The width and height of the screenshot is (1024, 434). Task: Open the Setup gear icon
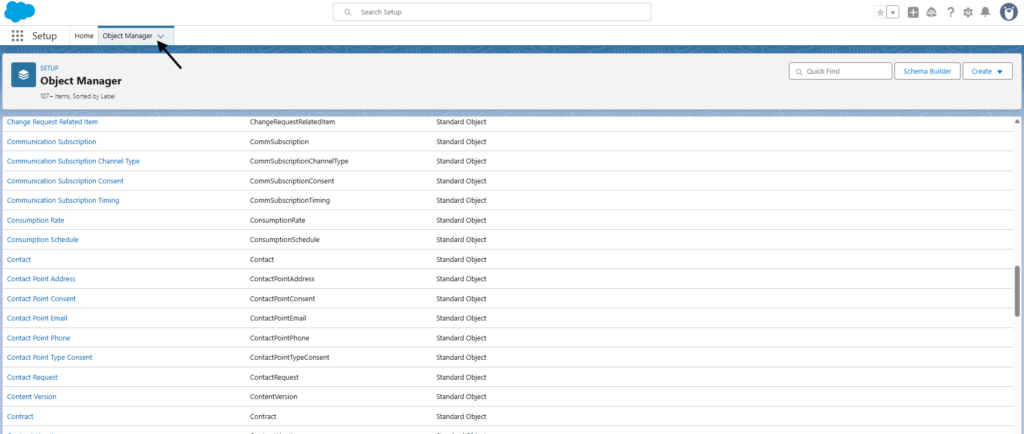coord(967,12)
